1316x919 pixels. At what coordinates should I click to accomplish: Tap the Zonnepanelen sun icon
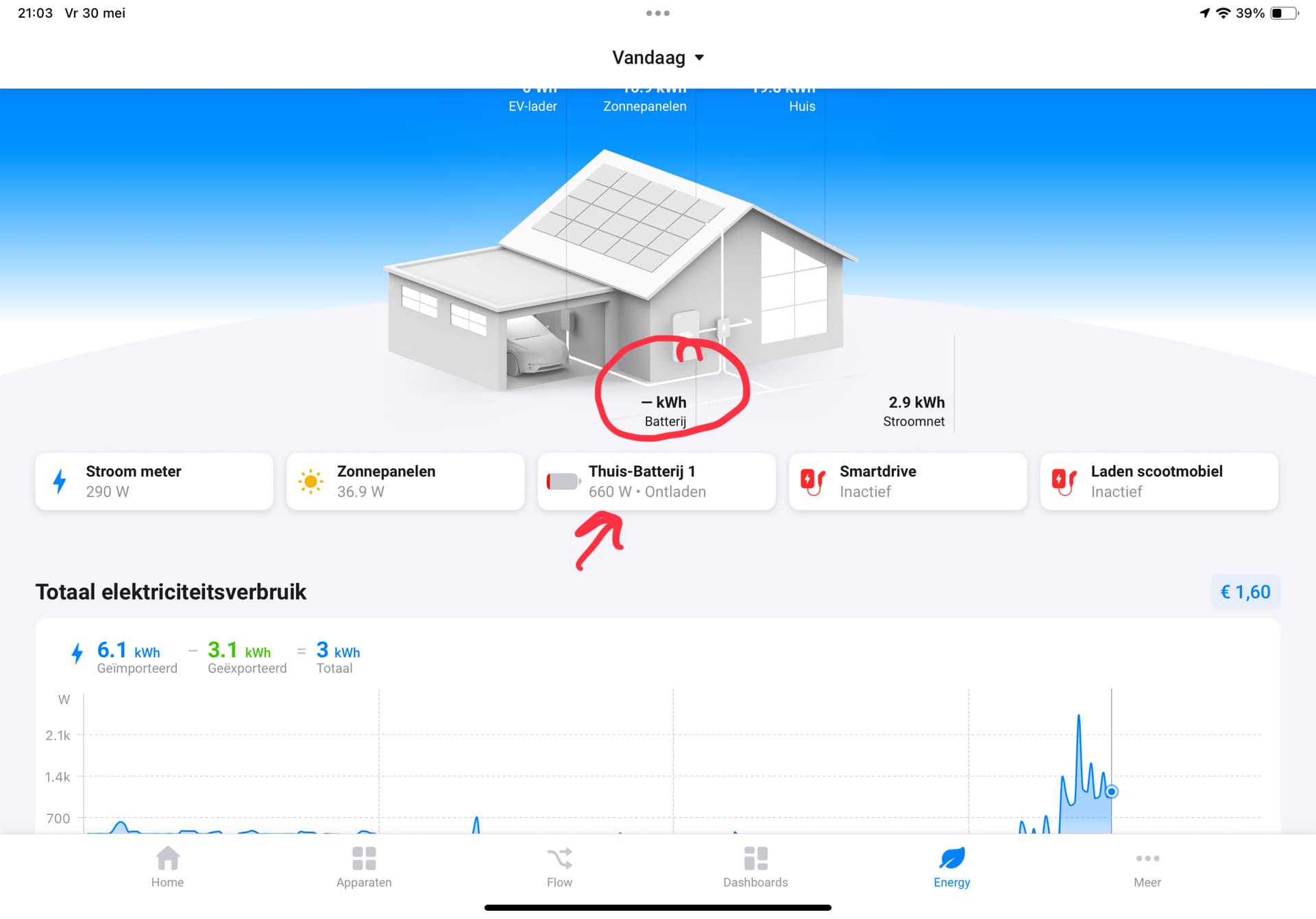[310, 481]
